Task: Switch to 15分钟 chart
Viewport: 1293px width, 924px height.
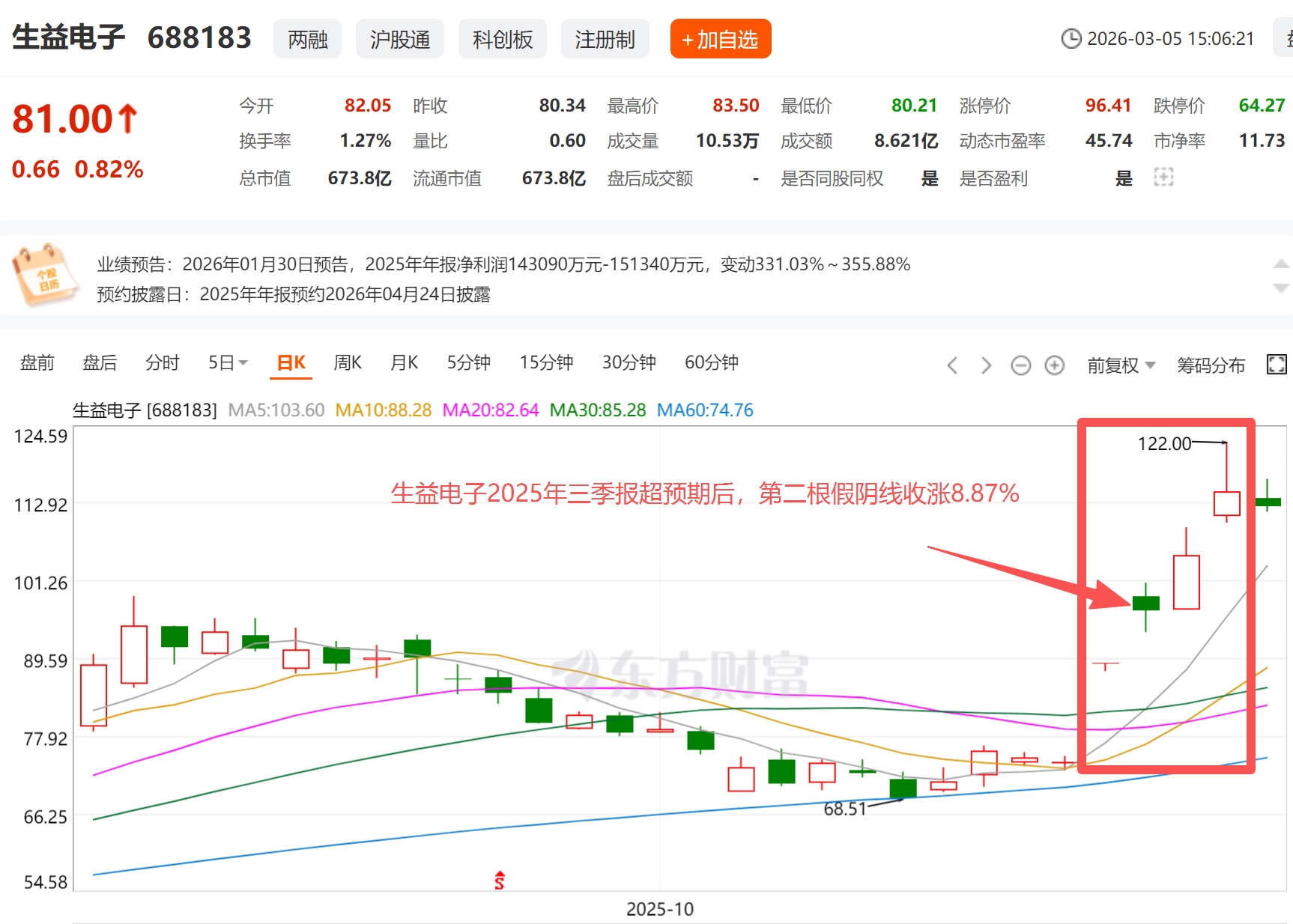Action: tap(547, 363)
